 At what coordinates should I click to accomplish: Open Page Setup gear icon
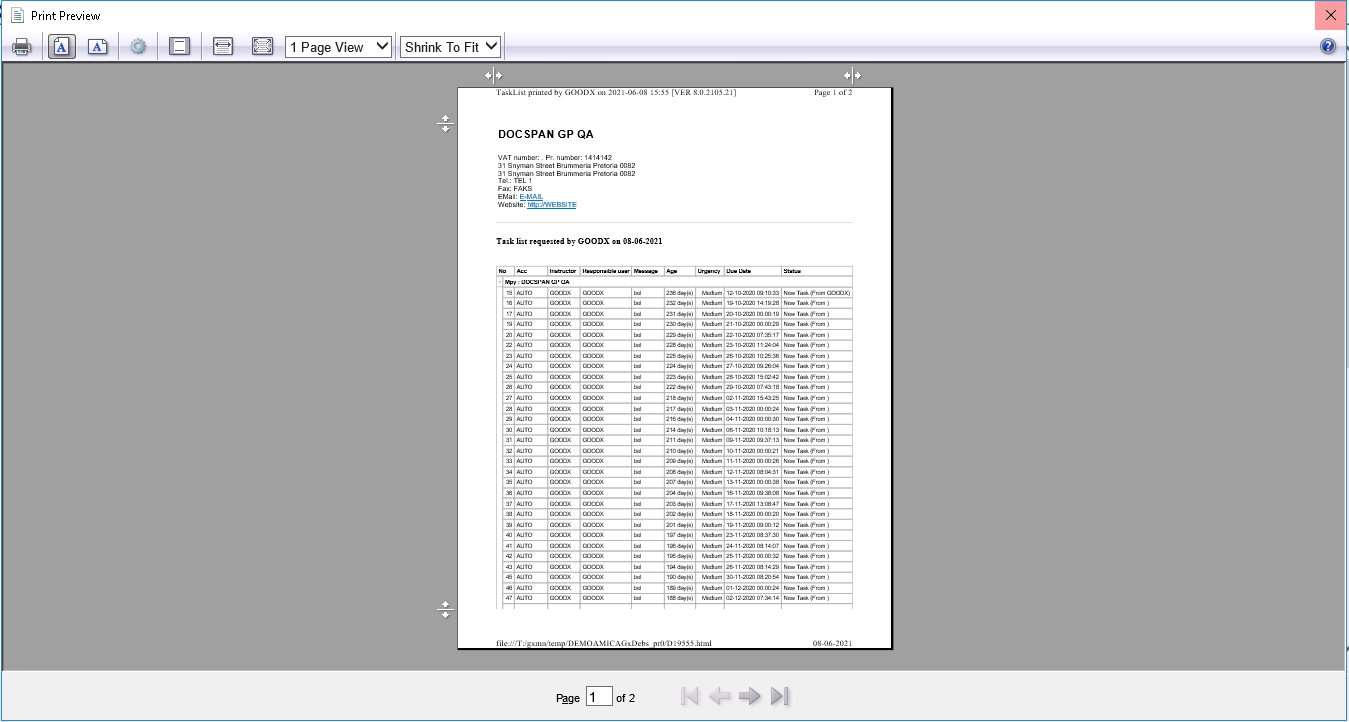pyautogui.click(x=138, y=47)
